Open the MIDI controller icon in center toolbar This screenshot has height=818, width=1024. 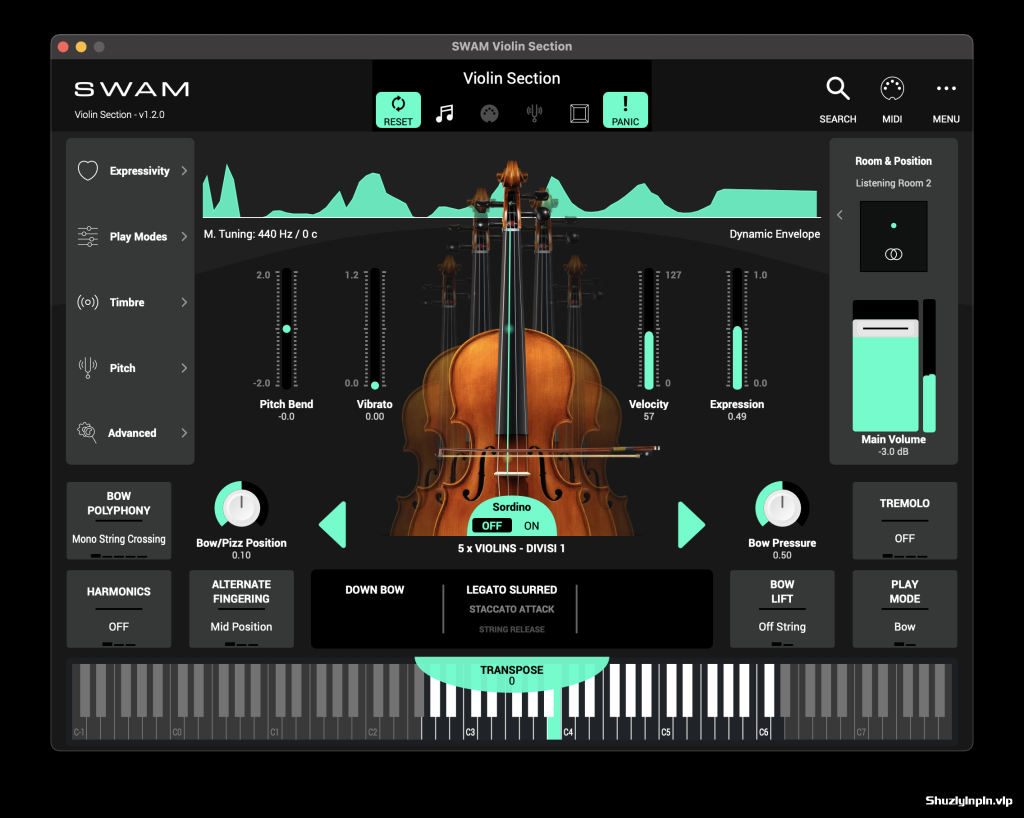(489, 114)
